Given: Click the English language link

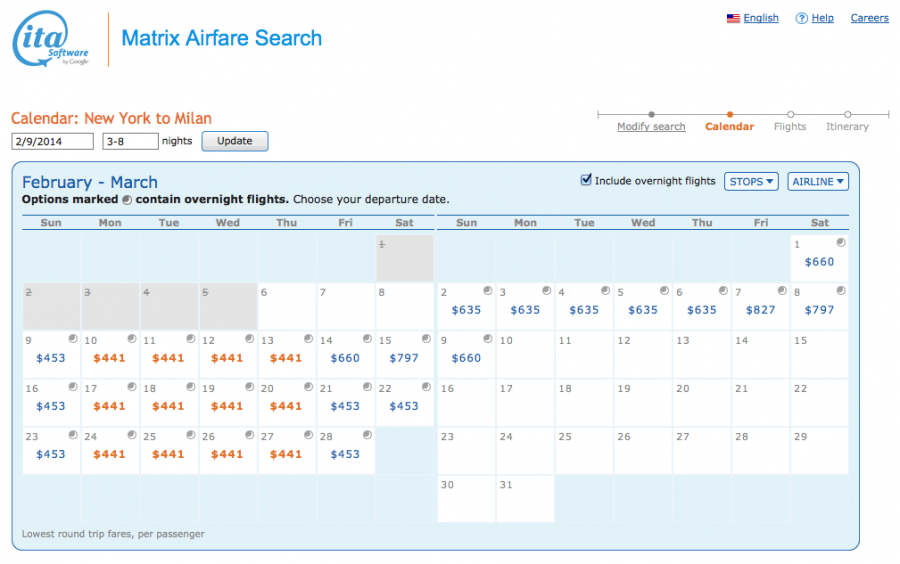Looking at the screenshot, I should click(761, 18).
